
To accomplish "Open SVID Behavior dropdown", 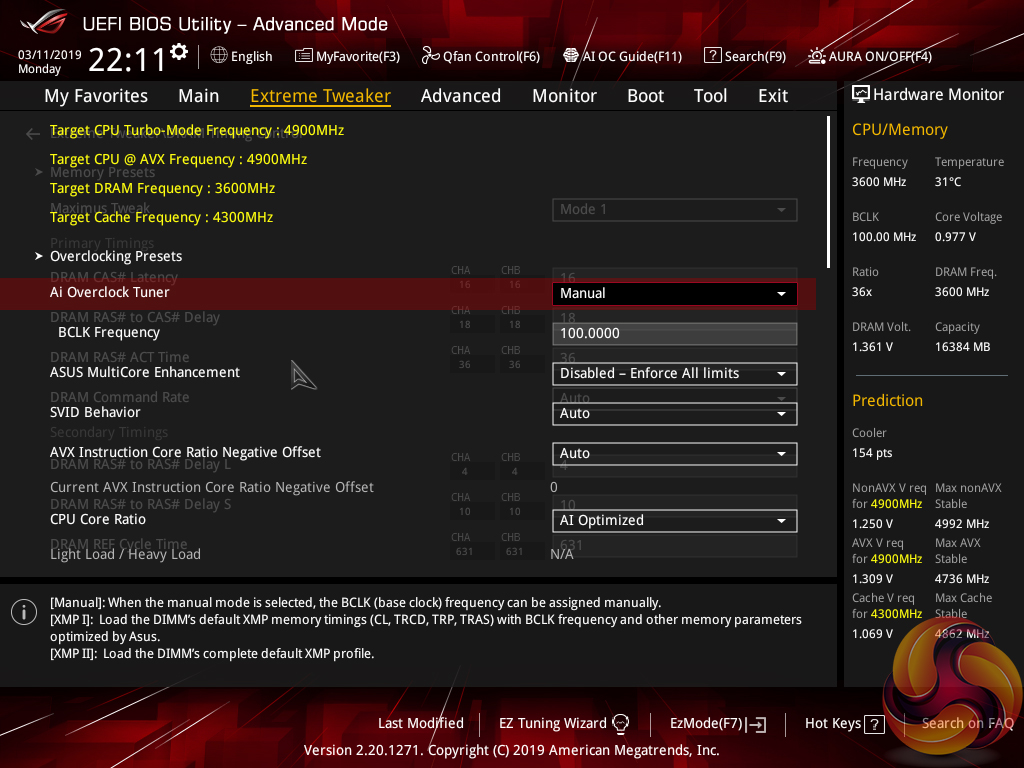I will point(674,414).
